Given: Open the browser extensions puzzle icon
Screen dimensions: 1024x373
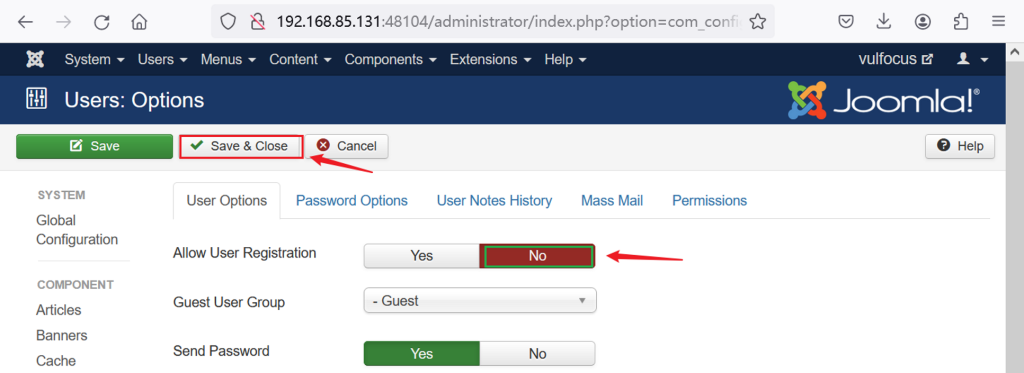Looking at the screenshot, I should point(961,22).
